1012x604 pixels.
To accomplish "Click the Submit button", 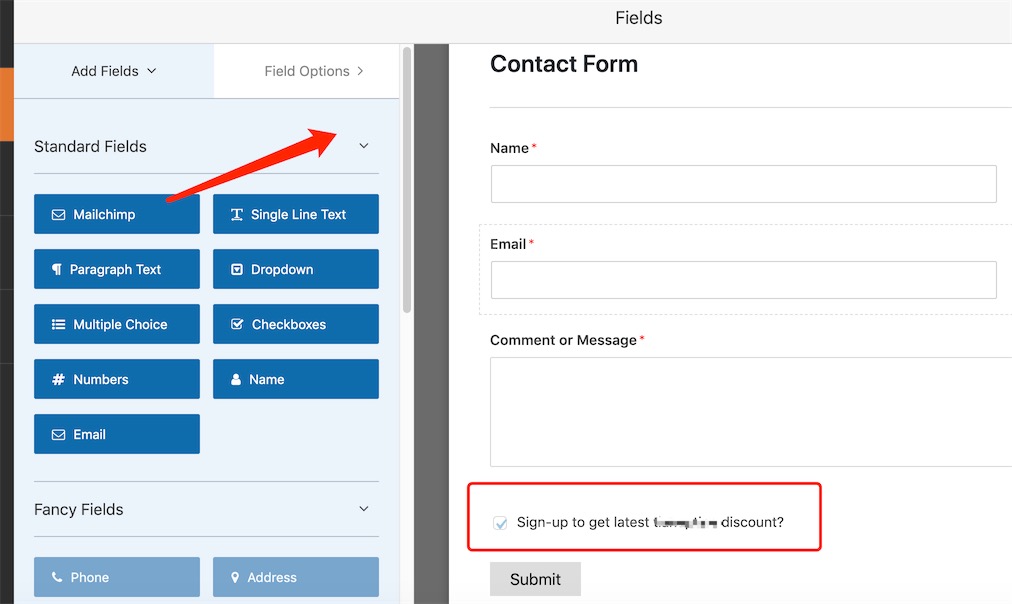I will [x=535, y=579].
